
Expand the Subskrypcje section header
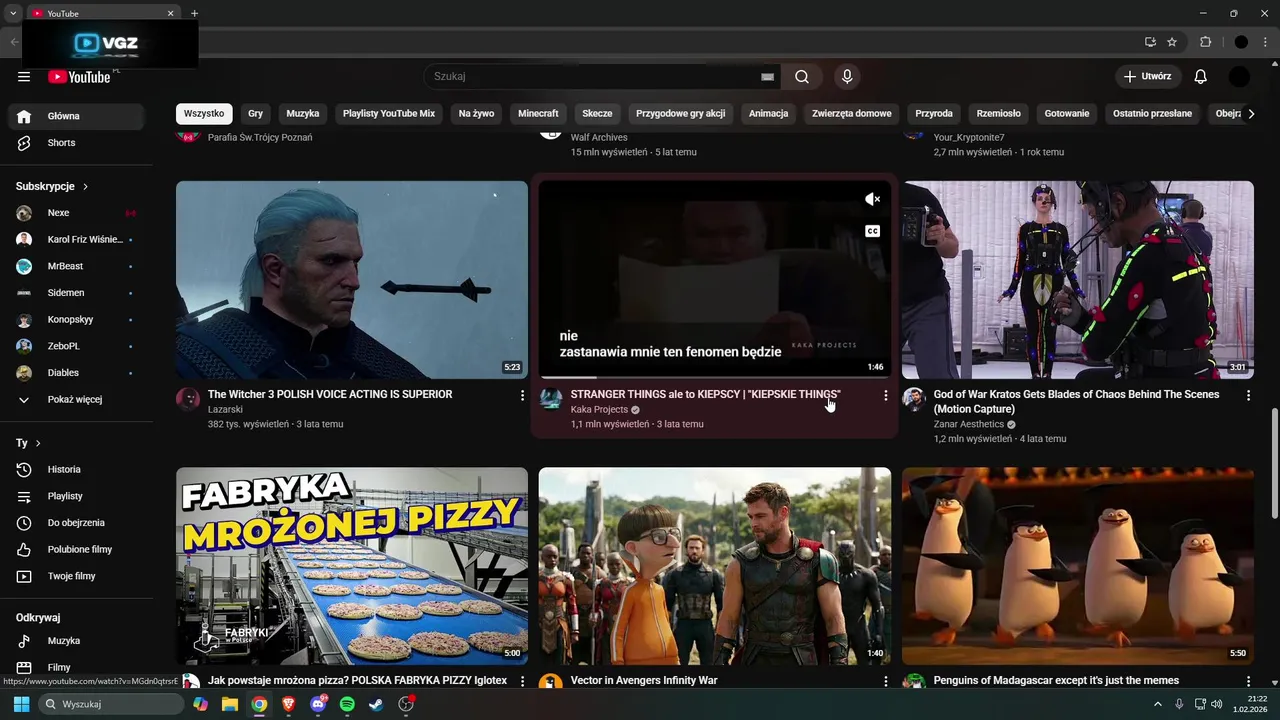[52, 187]
